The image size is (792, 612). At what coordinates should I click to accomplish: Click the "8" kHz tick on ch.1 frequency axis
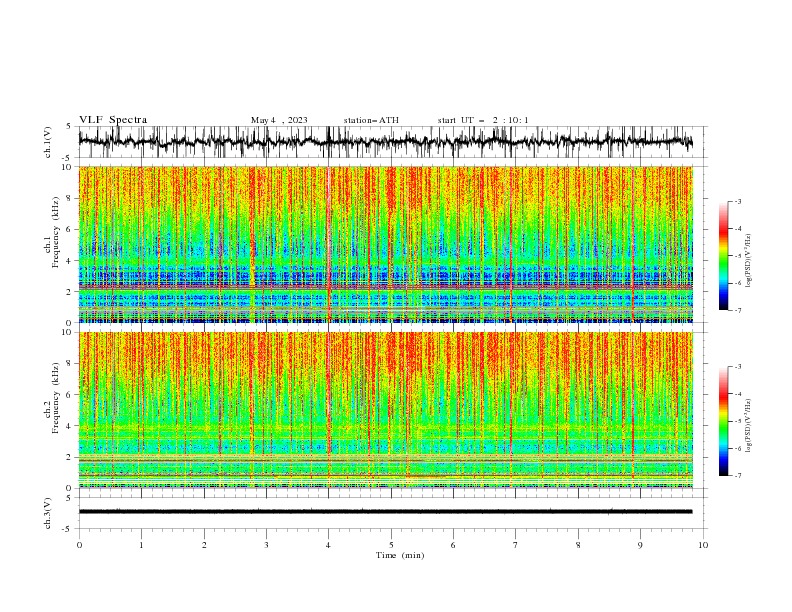tap(70, 198)
